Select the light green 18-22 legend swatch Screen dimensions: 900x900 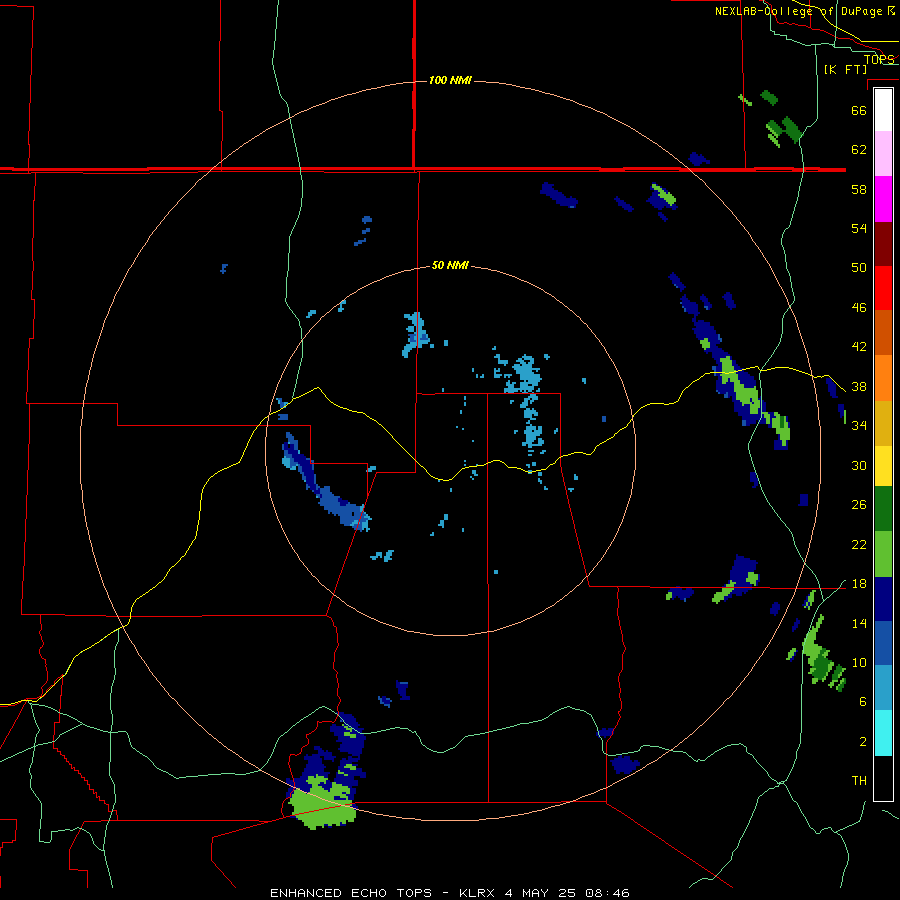pyautogui.click(x=883, y=554)
